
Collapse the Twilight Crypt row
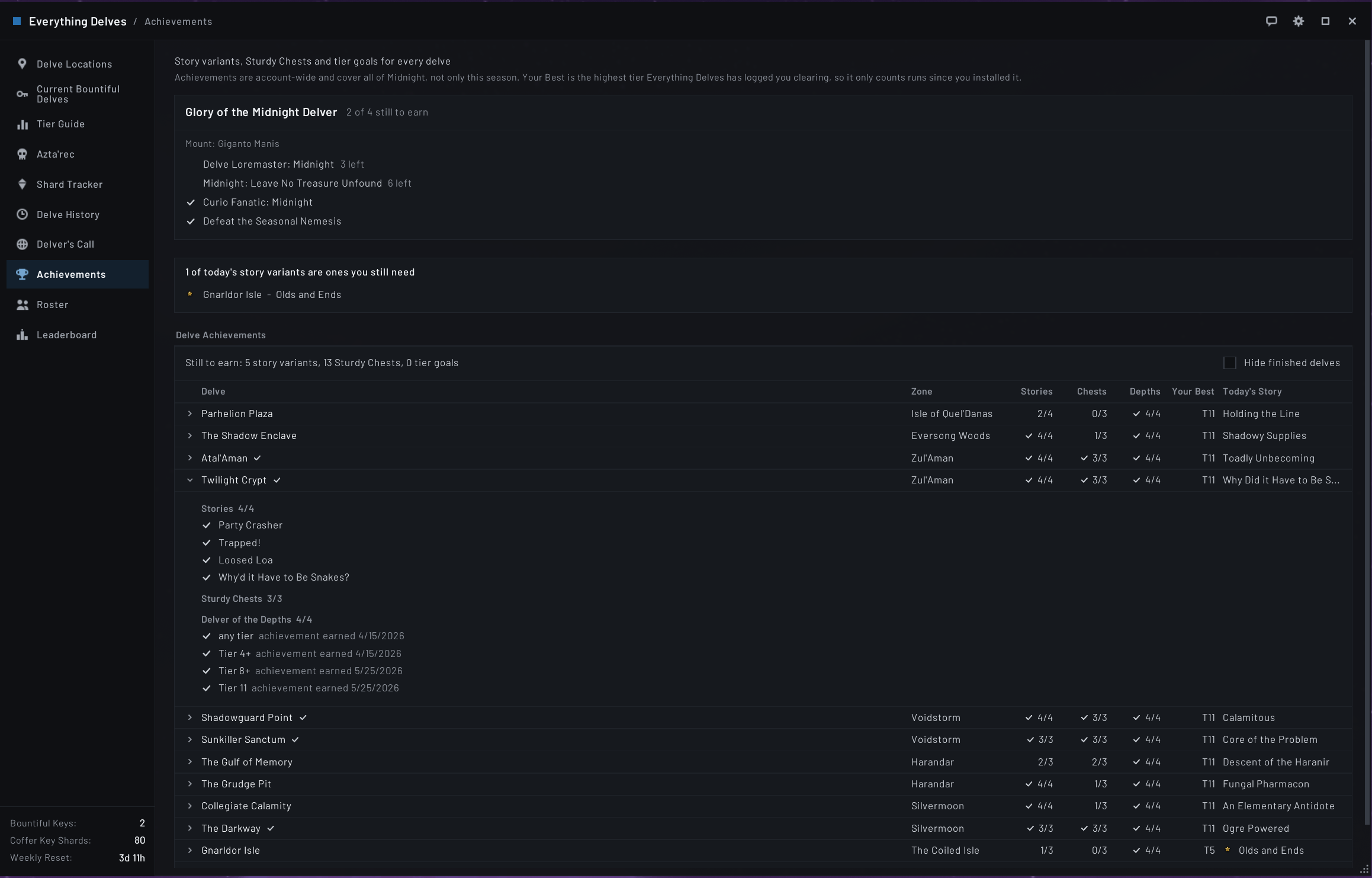(x=189, y=480)
